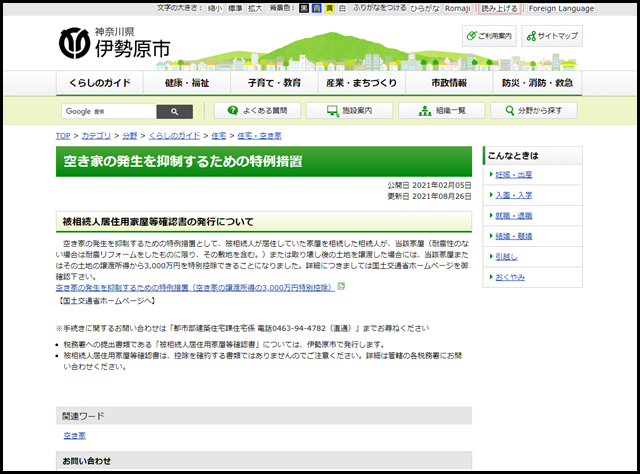The image size is (640, 474).
Task: Open the 引越し sidebar link
Action: point(506,257)
